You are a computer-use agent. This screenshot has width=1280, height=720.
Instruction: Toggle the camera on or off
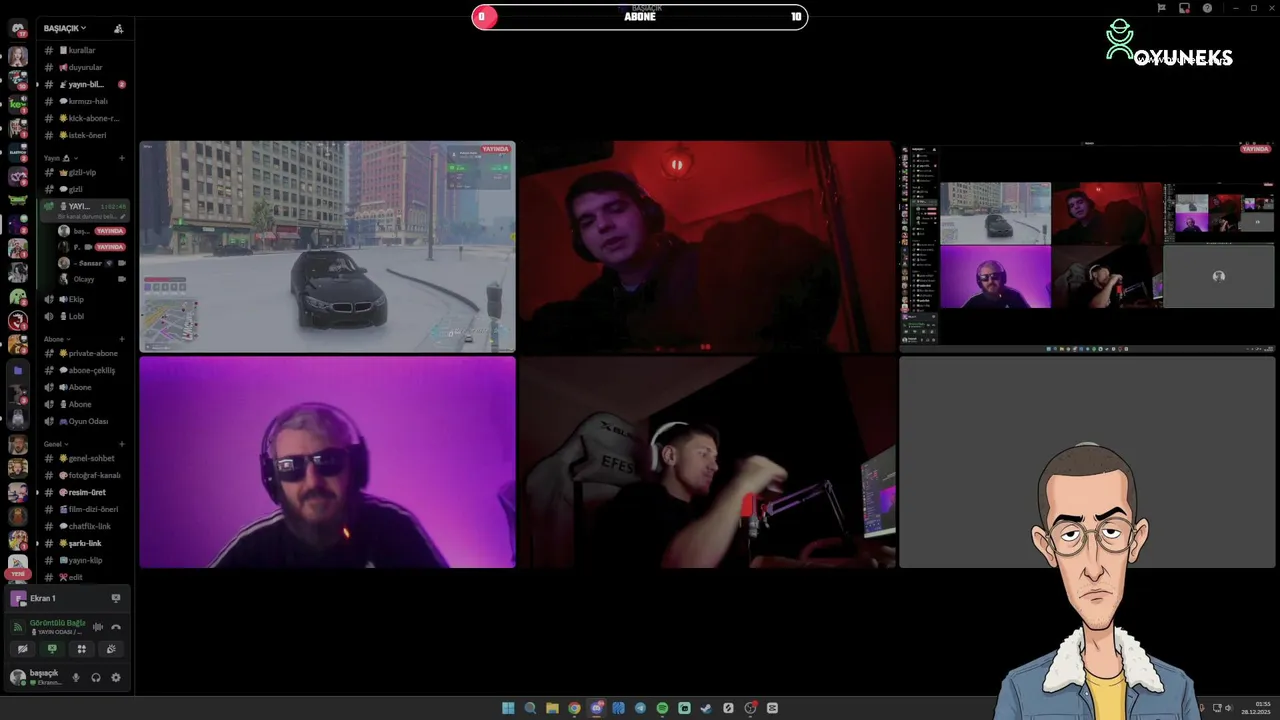(x=23, y=649)
